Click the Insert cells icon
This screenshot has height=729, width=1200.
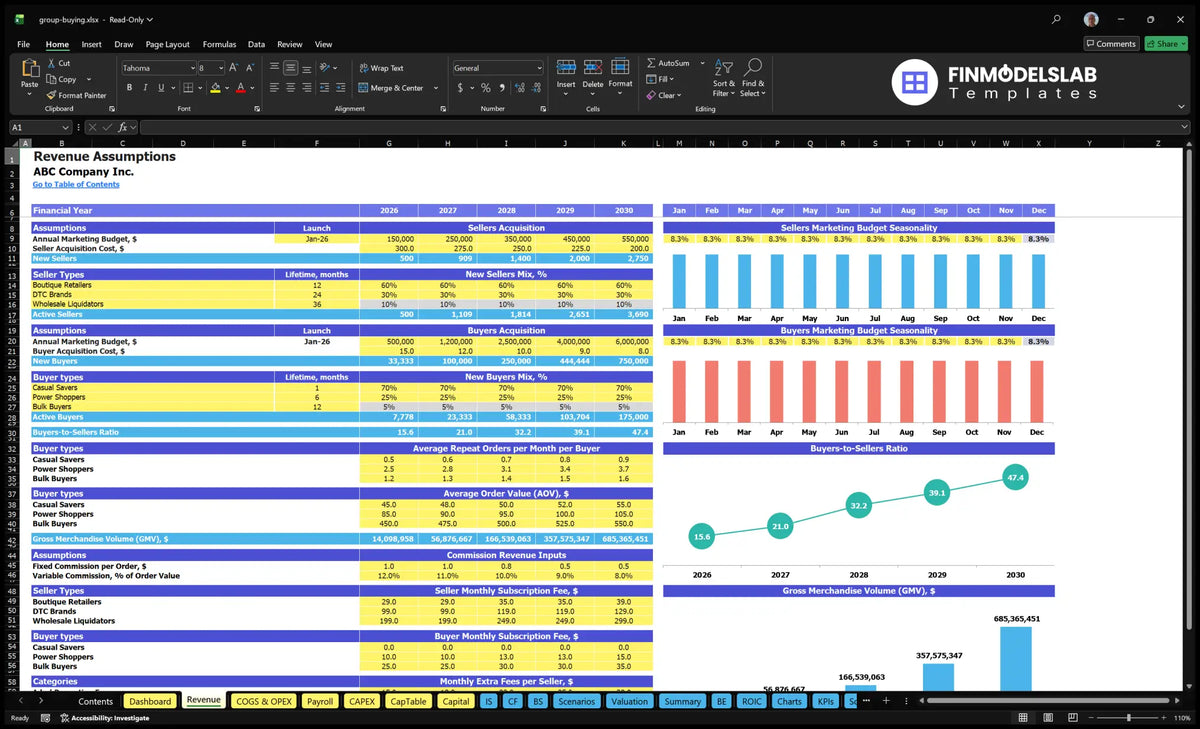tap(566, 67)
